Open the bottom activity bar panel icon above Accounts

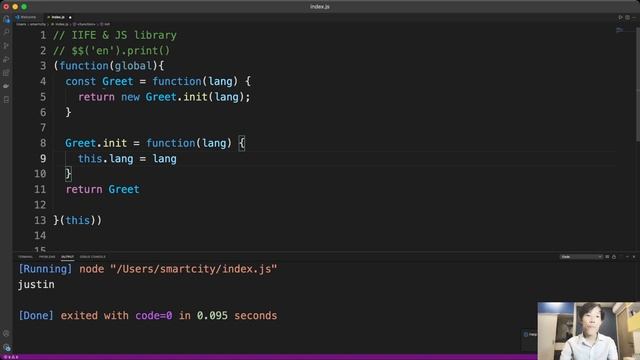(x=6, y=100)
